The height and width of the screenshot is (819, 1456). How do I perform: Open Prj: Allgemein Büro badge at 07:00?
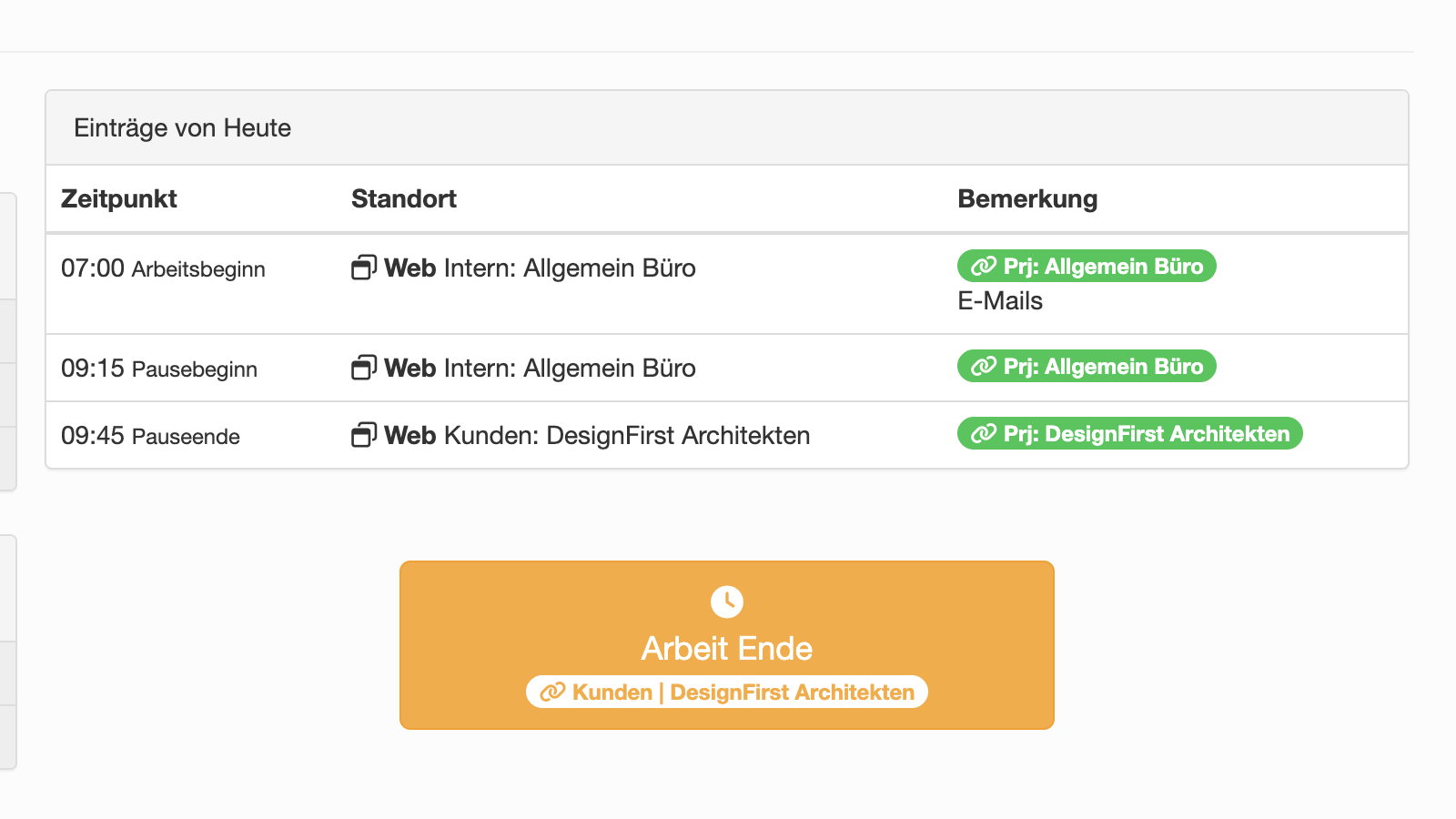[1087, 266]
